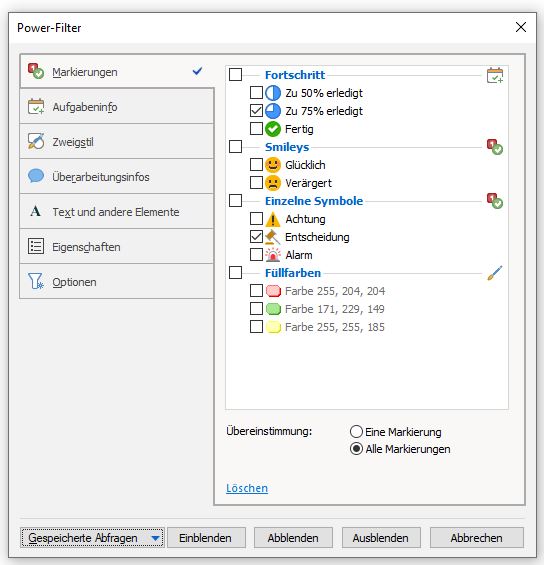Open the Zweigstil filter tab
This screenshot has width=544, height=565.
pos(117,142)
